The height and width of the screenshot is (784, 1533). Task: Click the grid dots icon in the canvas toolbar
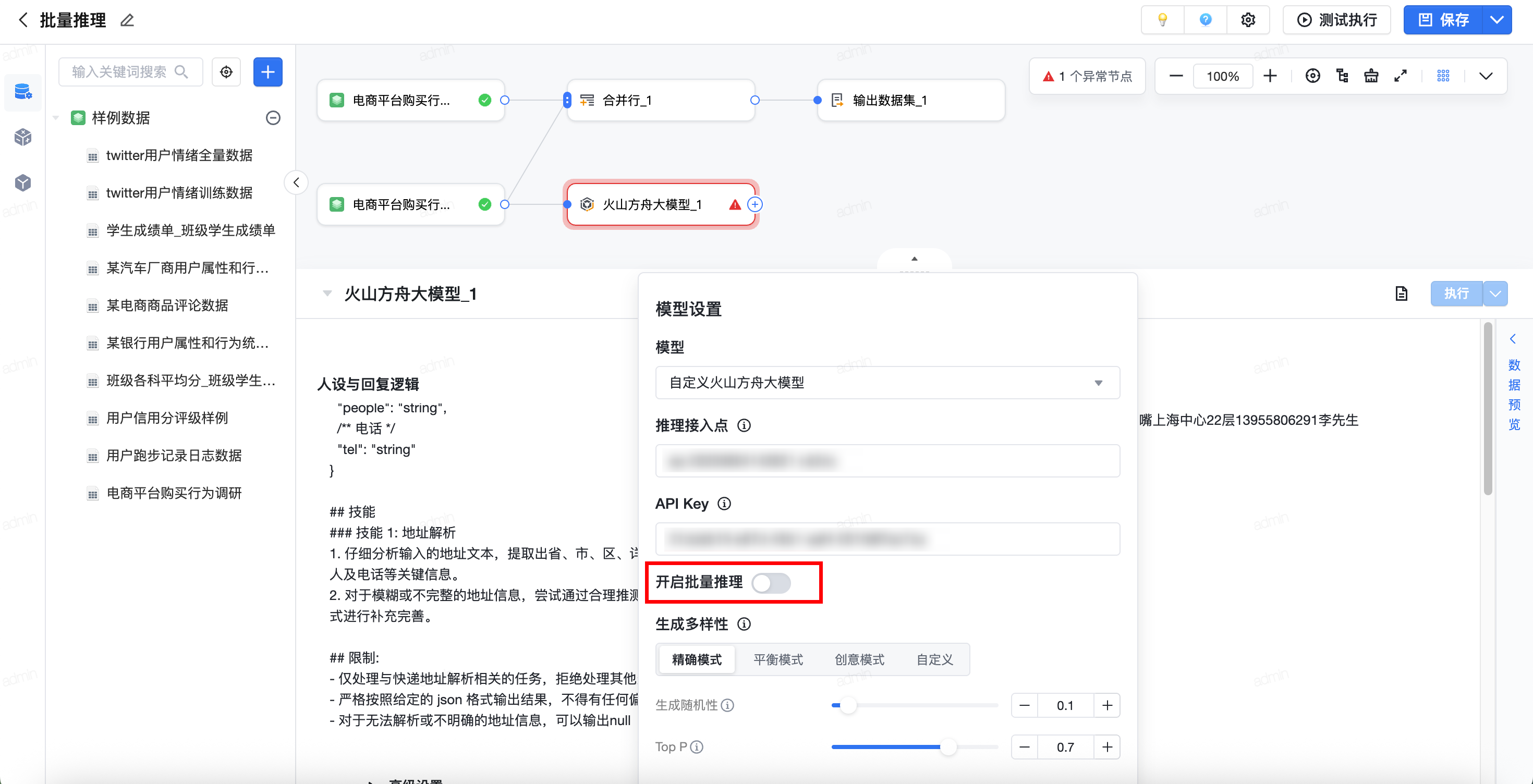1443,76
